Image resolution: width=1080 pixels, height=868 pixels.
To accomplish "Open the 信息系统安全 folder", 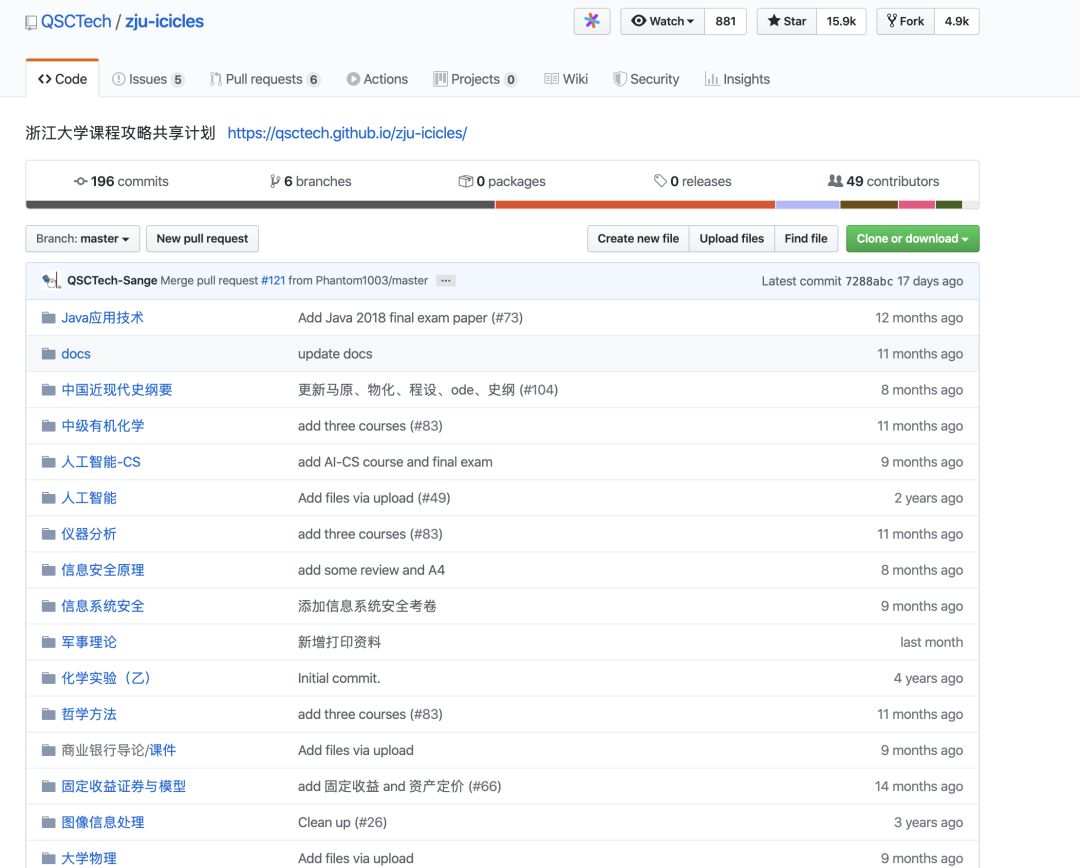I will [103, 606].
